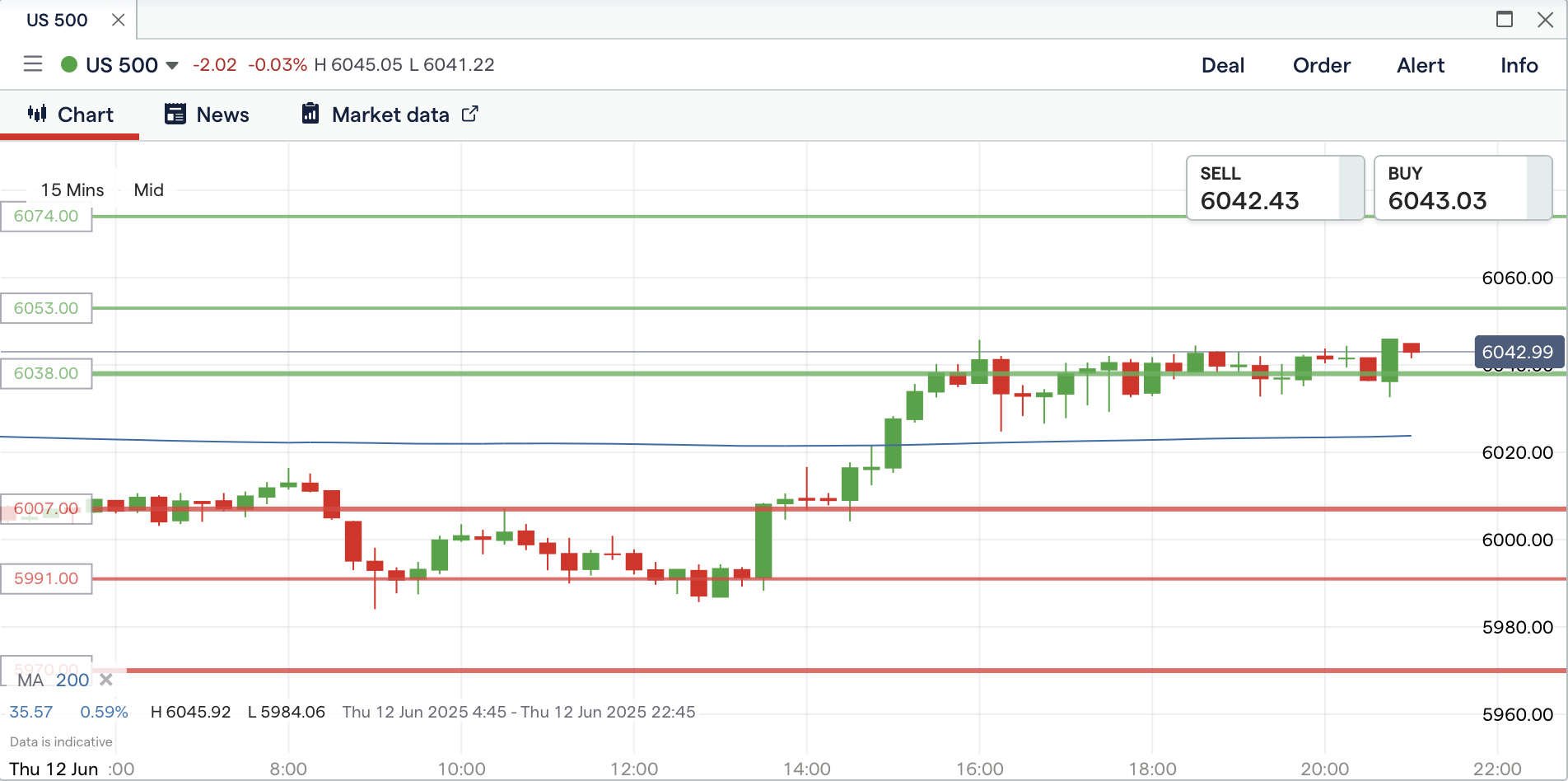Click the candlestick Chart icon
Viewport: 1568px width, 781px height.
37,114
